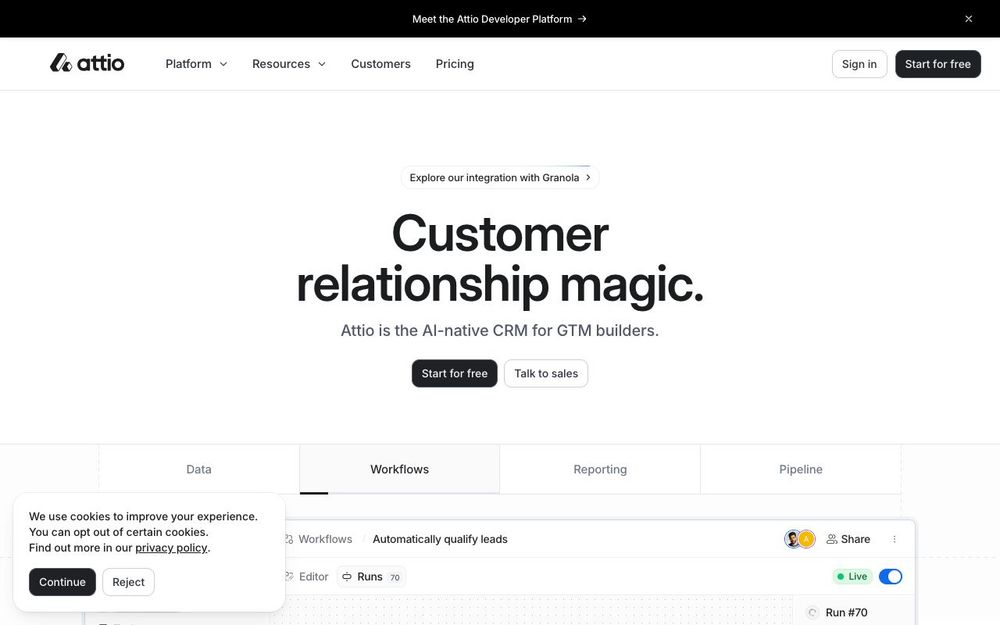Screen dimensions: 1000x625
Task: Click the hero Start for free button
Action: coord(454,373)
